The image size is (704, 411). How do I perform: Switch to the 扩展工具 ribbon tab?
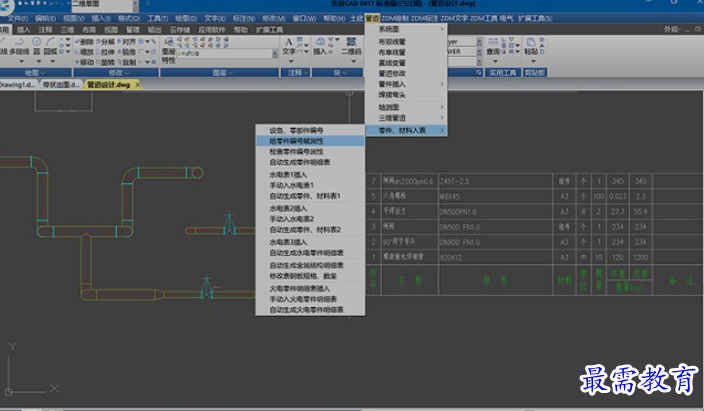tap(269, 30)
